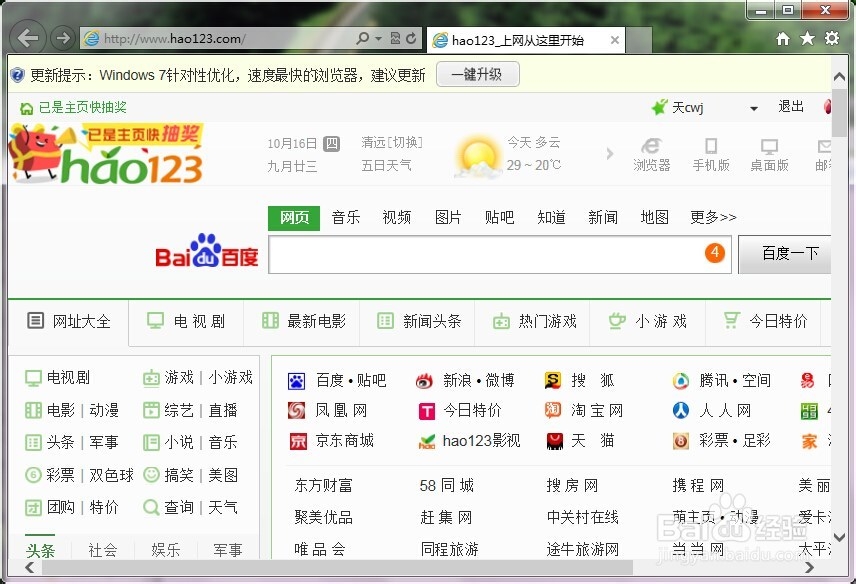Select the 社会 news tab
Viewport: 856px width, 584px height.
point(103,550)
